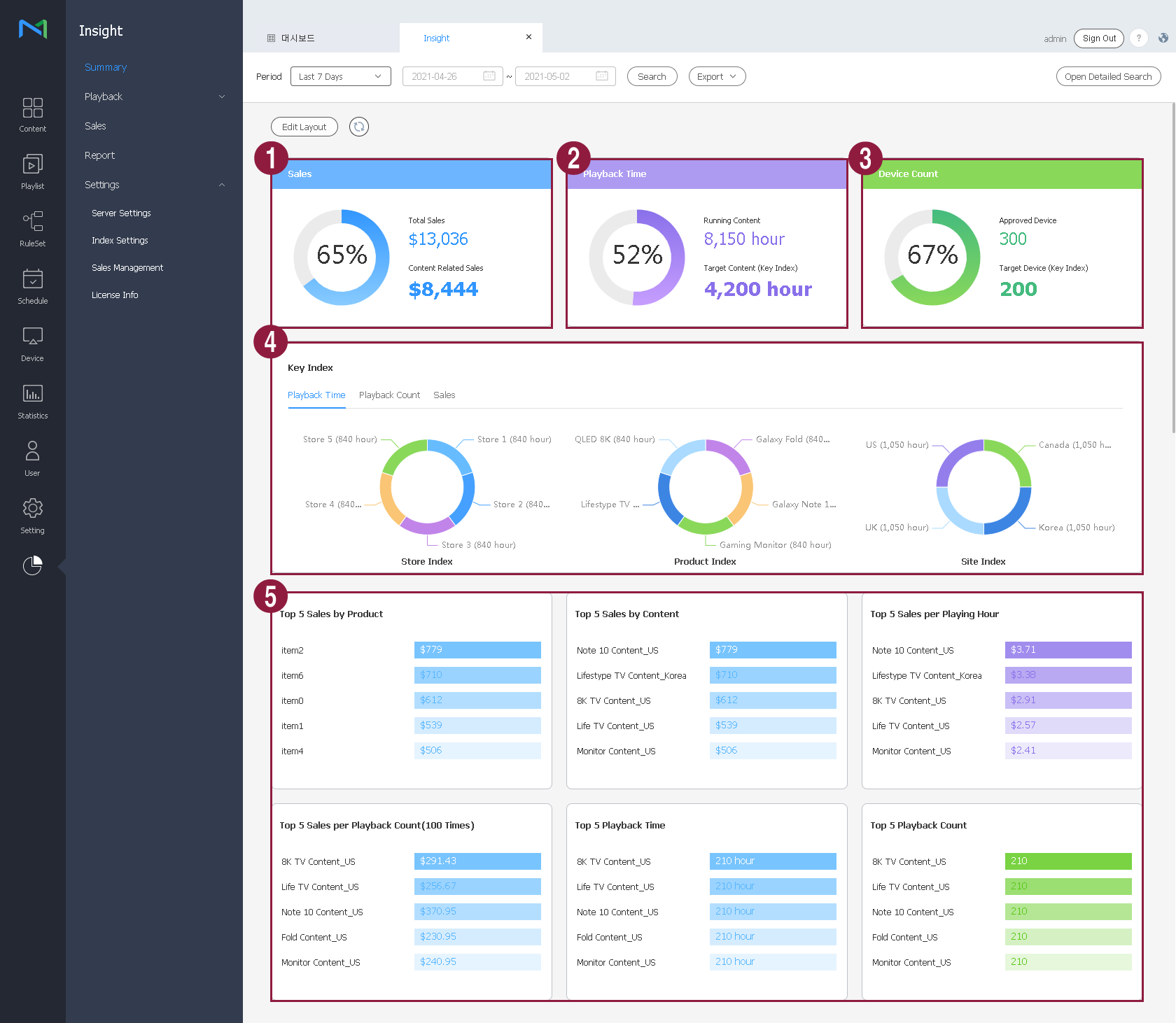Select the Sales tab in Key Index
The width and height of the screenshot is (1176, 1023).
[444, 395]
